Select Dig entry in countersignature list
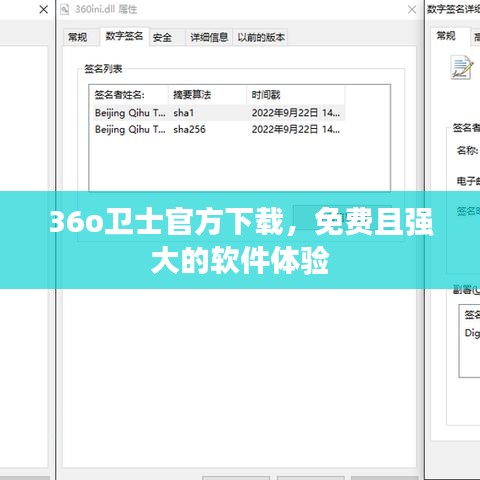Viewport: 480px width, 480px height. pos(472,333)
